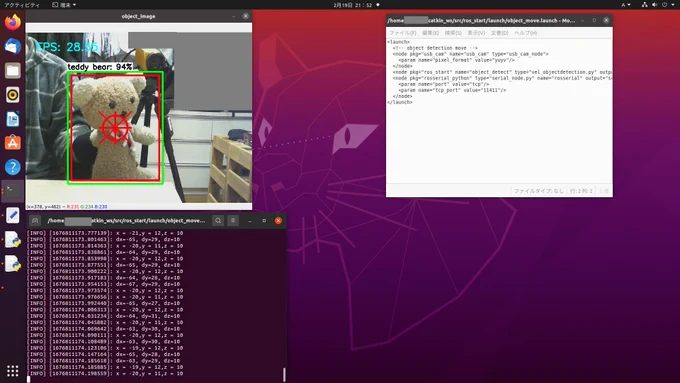Minimize the terminal window
Image resolution: width=680 pixels, height=383 pixels.
click(x=250, y=221)
